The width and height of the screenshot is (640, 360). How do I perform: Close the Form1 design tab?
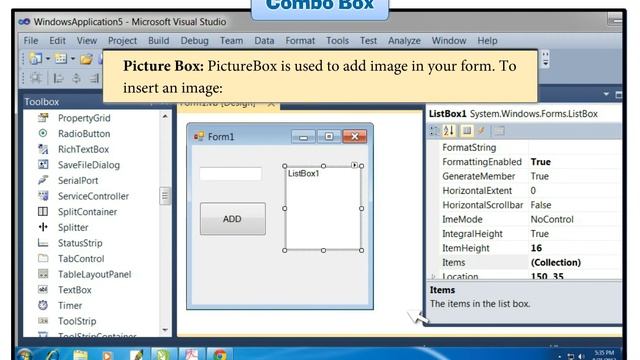click(271, 104)
